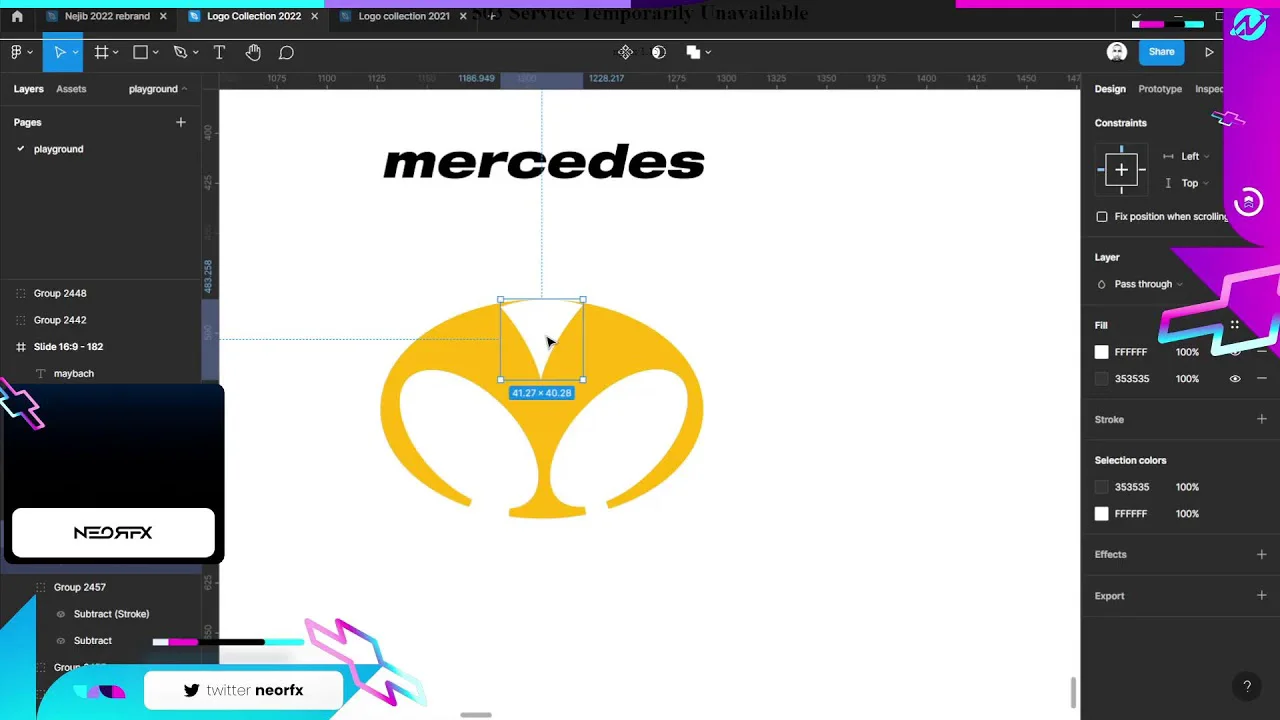
Task: Switch to the Design tab
Action: [1110, 89]
